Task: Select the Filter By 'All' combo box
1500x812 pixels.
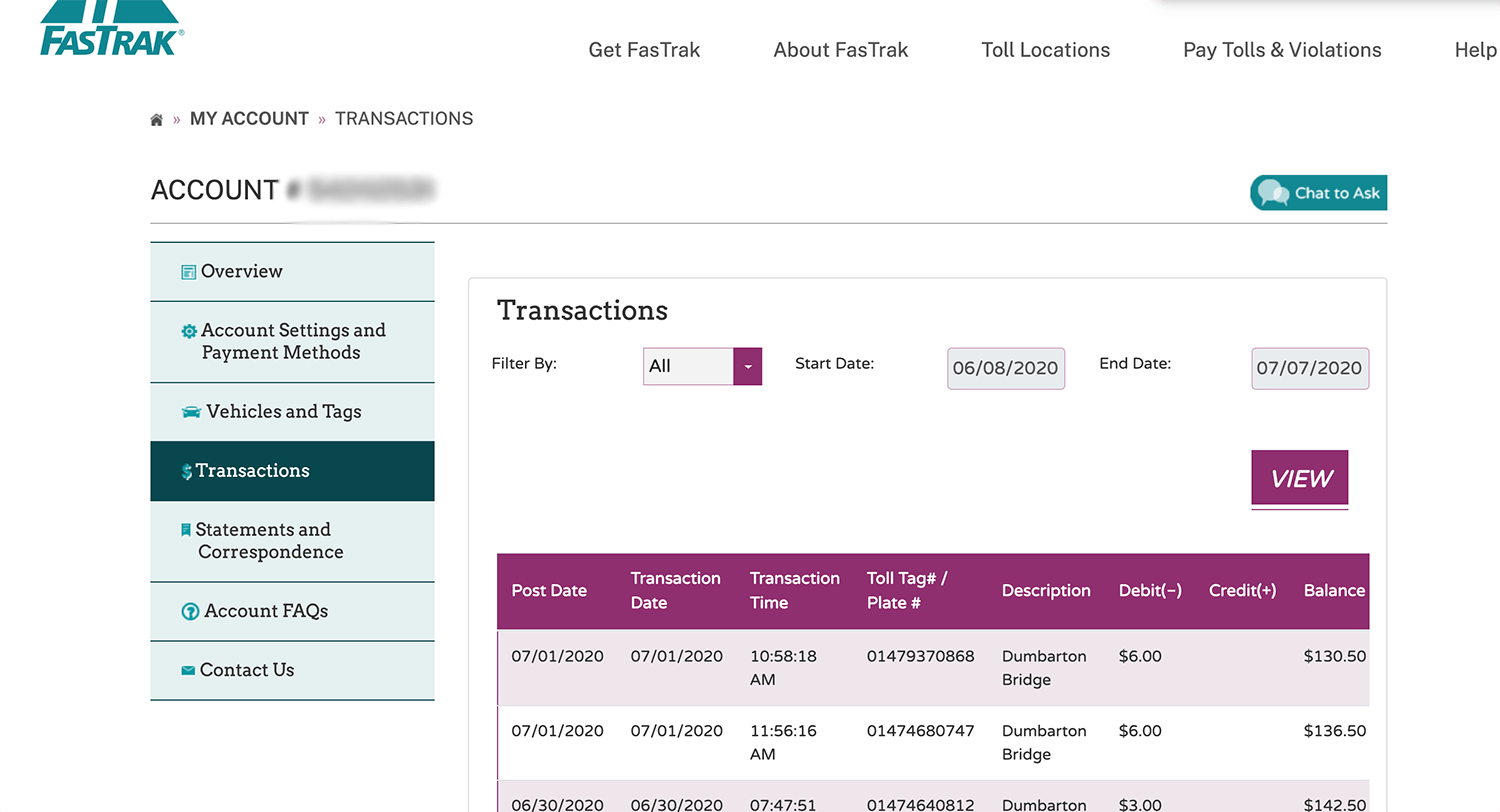Action: click(x=702, y=366)
